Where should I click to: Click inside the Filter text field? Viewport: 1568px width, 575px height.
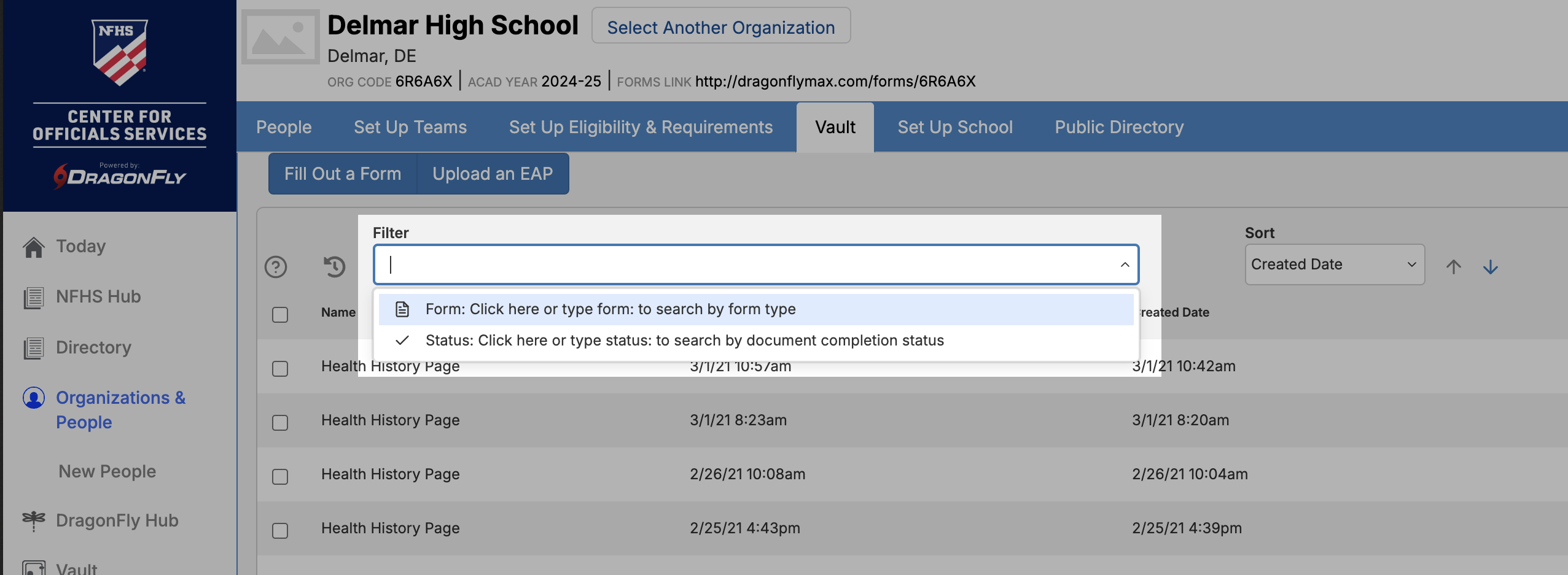pyautogui.click(x=737, y=264)
